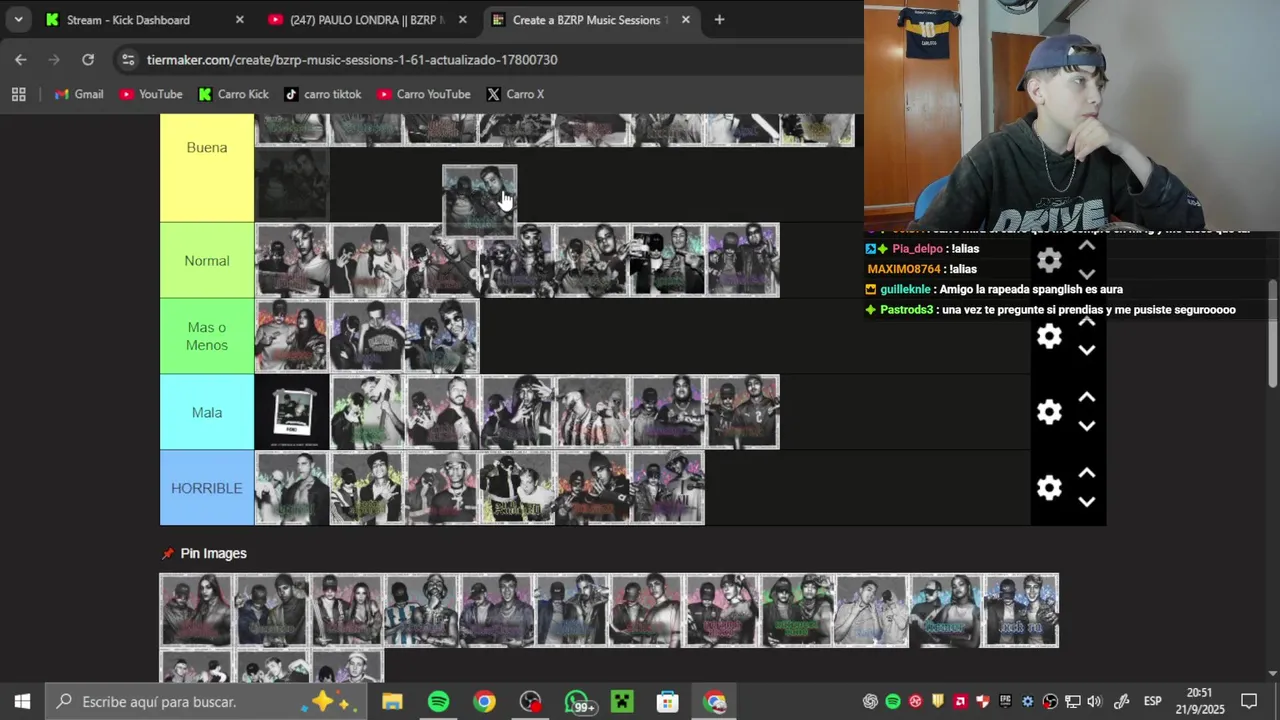Move the HORRIBLE row up

(1087, 474)
